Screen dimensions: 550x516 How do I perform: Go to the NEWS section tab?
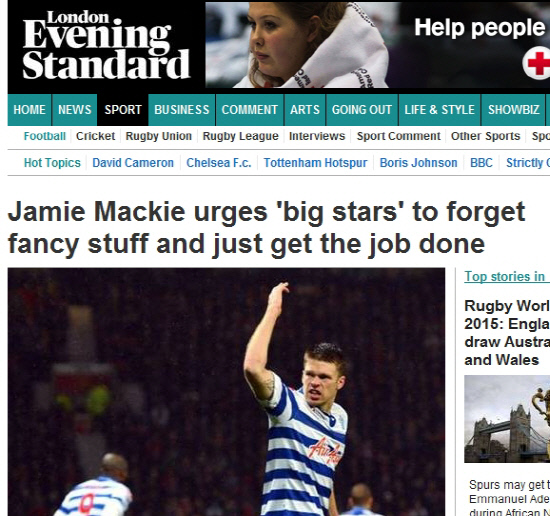(x=74, y=110)
